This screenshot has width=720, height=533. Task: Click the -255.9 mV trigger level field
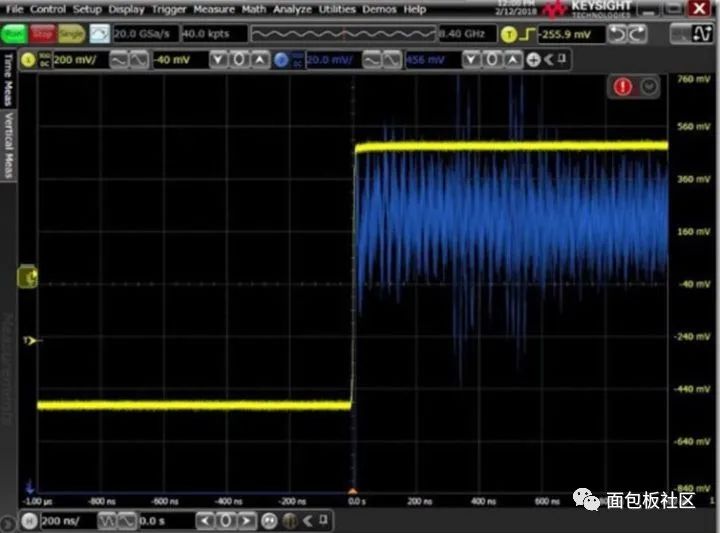pos(571,34)
